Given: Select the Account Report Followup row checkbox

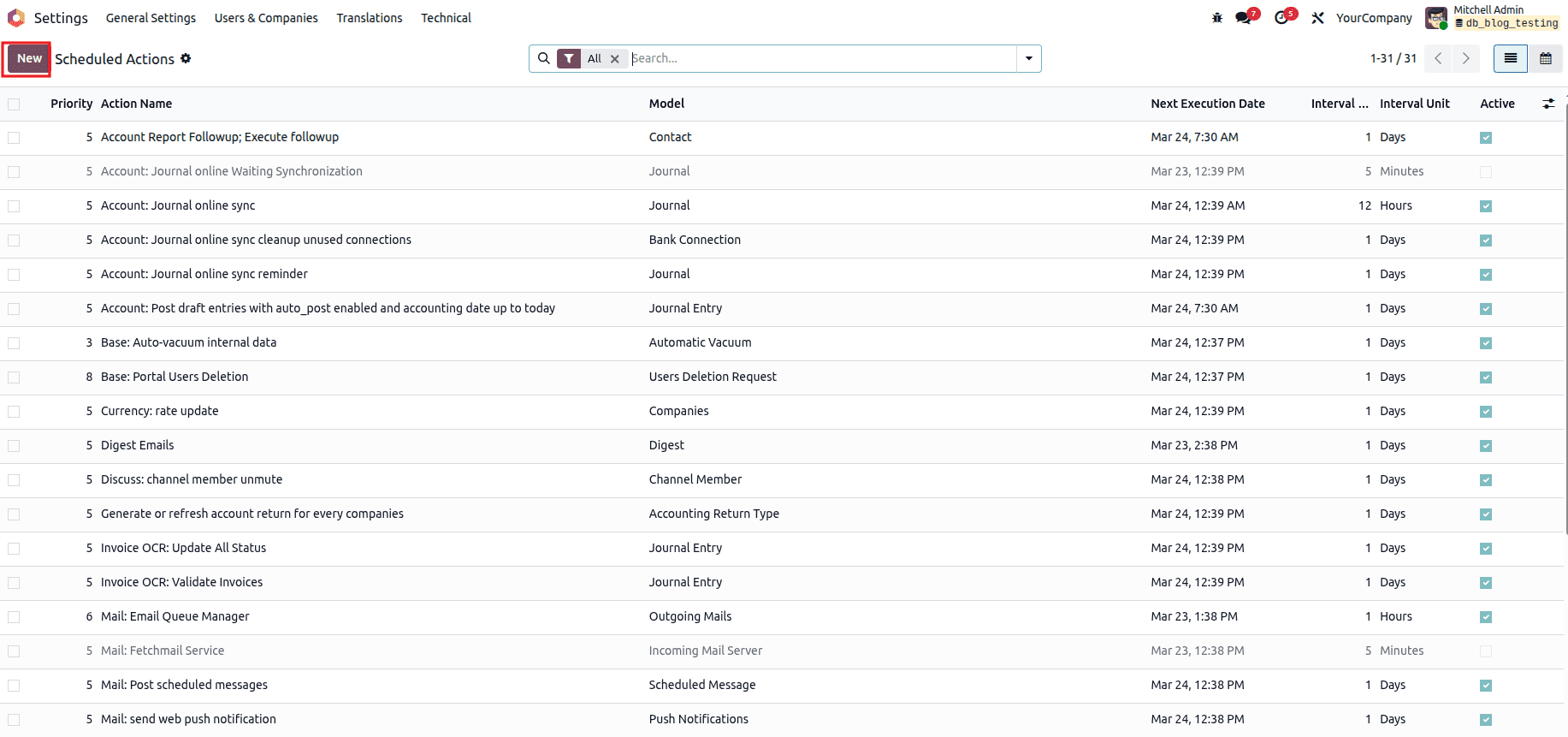Looking at the screenshot, I should 14,138.
